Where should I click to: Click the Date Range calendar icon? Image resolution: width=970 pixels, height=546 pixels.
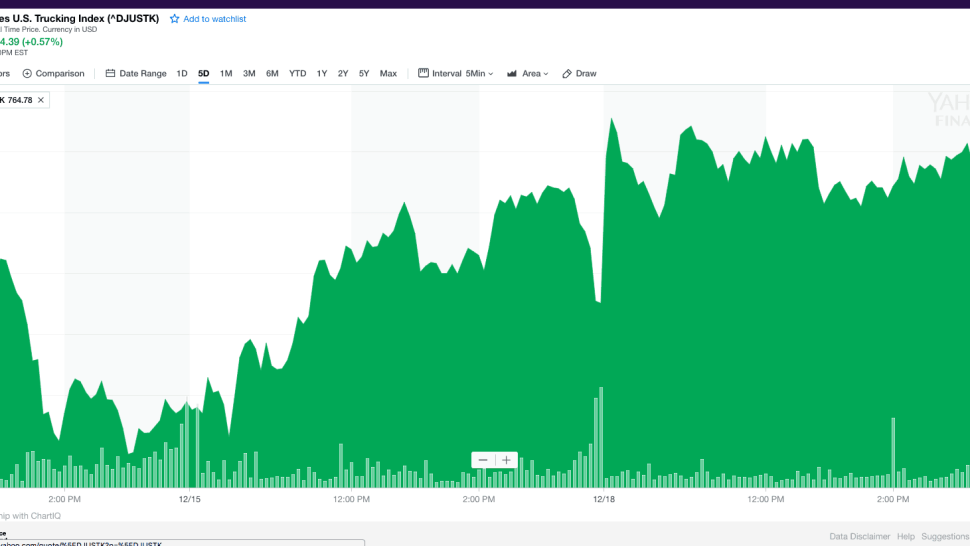coord(110,73)
